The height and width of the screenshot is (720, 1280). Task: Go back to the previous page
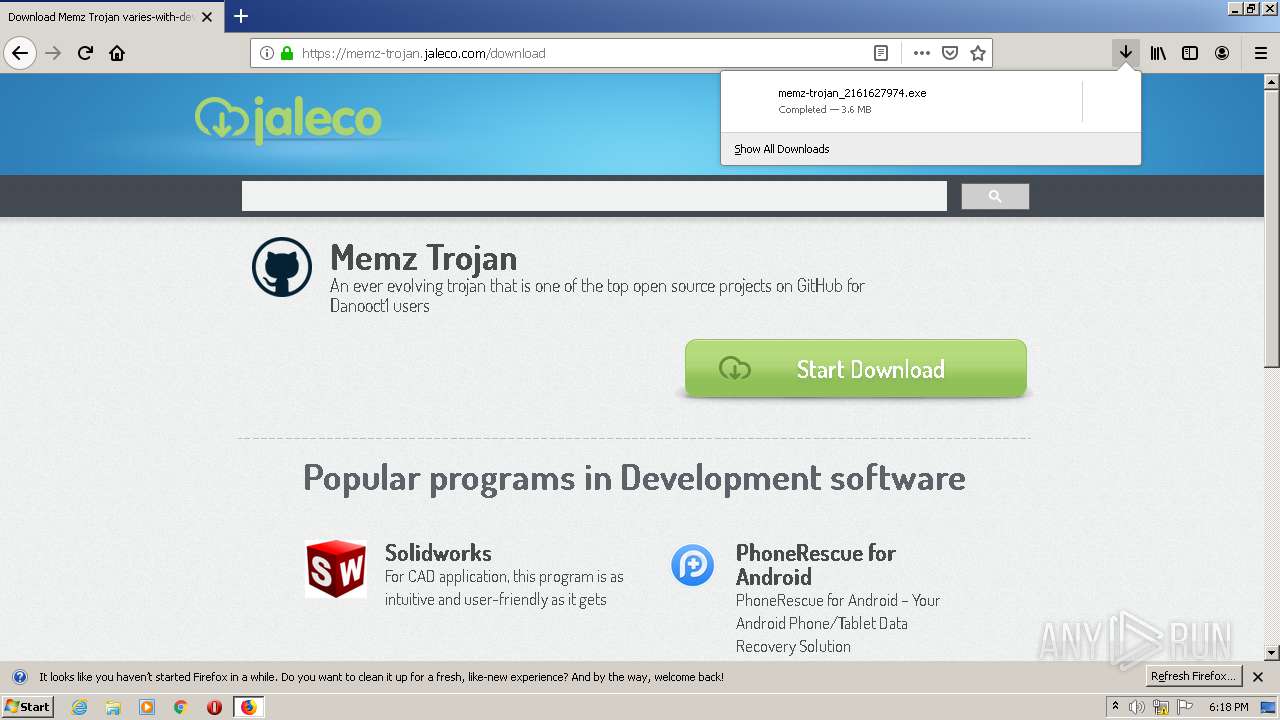20,53
